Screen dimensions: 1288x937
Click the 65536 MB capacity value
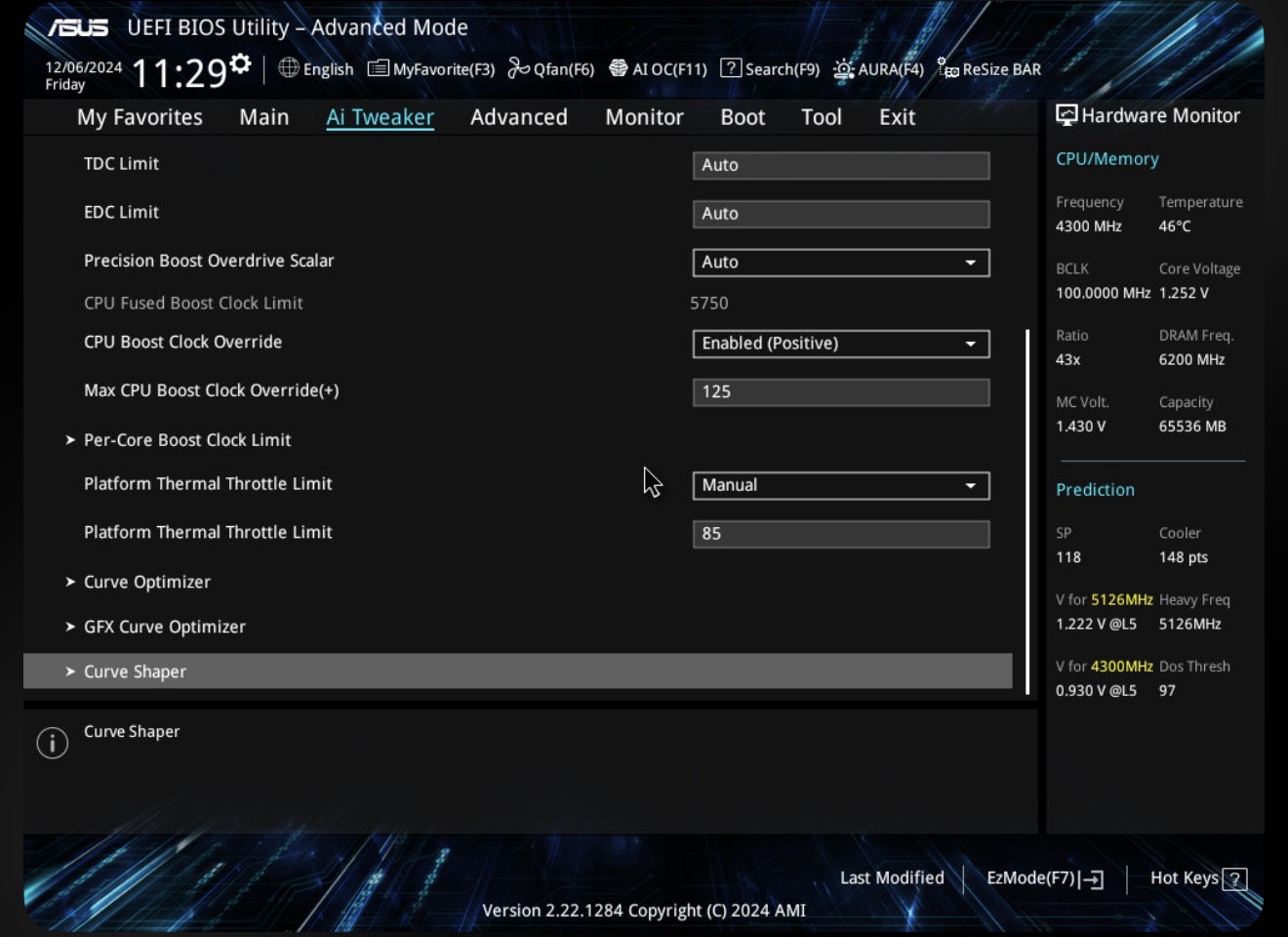1192,427
